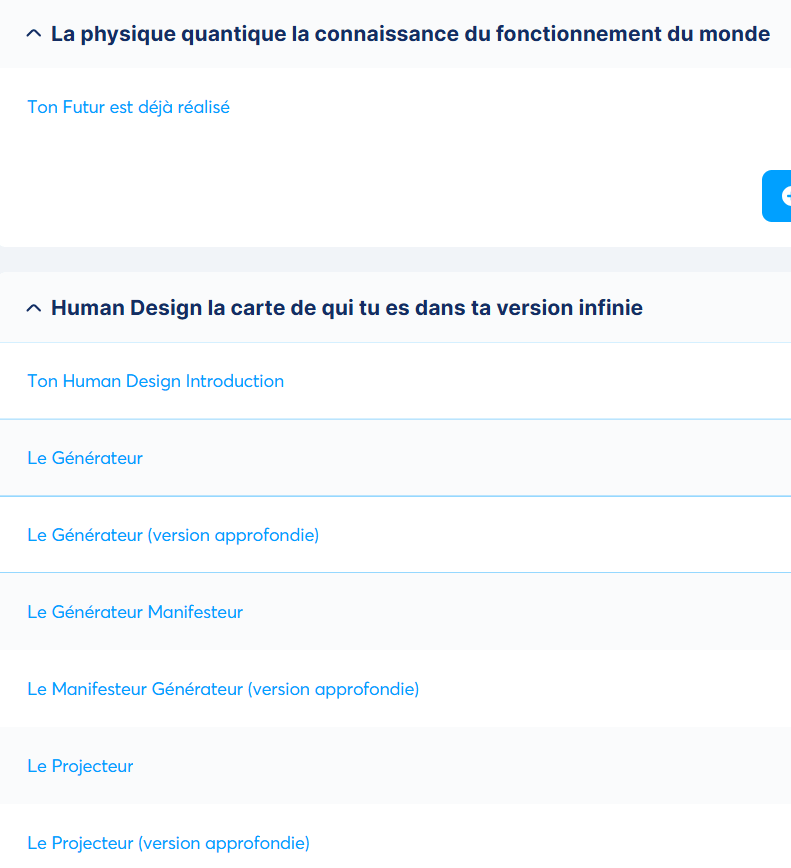791x868 pixels.
Task: Open 'Le Projecteur (version approfondie)' lesson
Action: pyautogui.click(x=168, y=843)
